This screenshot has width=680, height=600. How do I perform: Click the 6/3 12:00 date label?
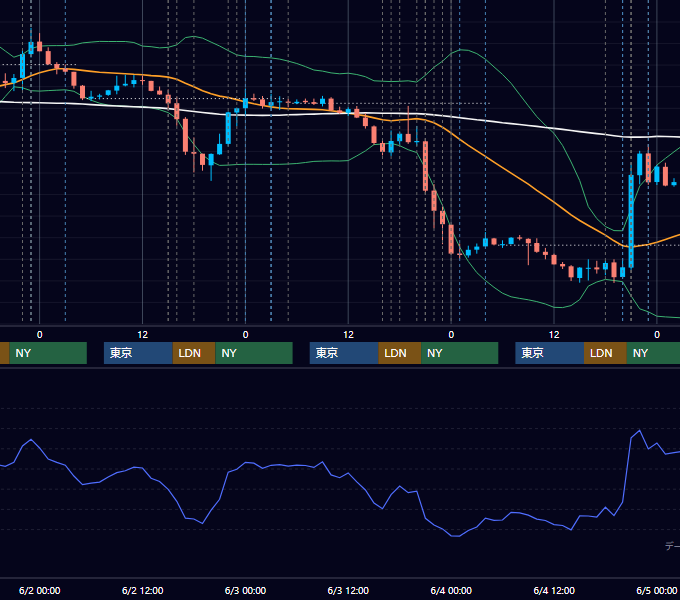coord(348,590)
